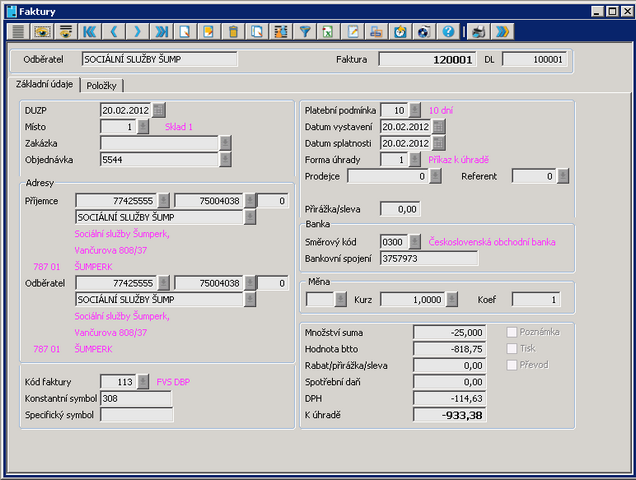Check the Převod checkbox
Viewport: 636px width, 480px height.
point(514,365)
